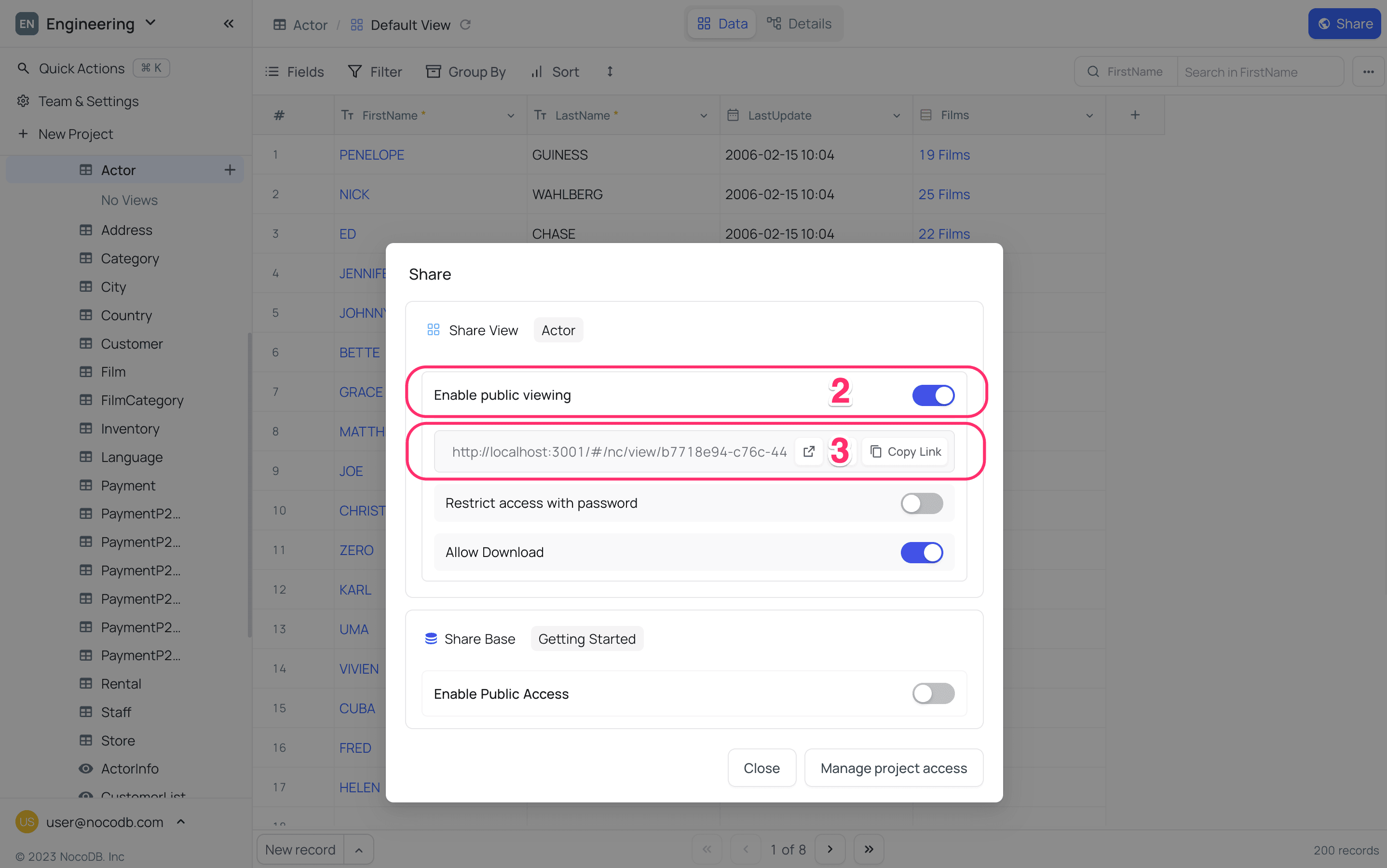Expand the Engineering workspace dropdown
Image resolution: width=1387 pixels, height=868 pixels.
click(150, 23)
